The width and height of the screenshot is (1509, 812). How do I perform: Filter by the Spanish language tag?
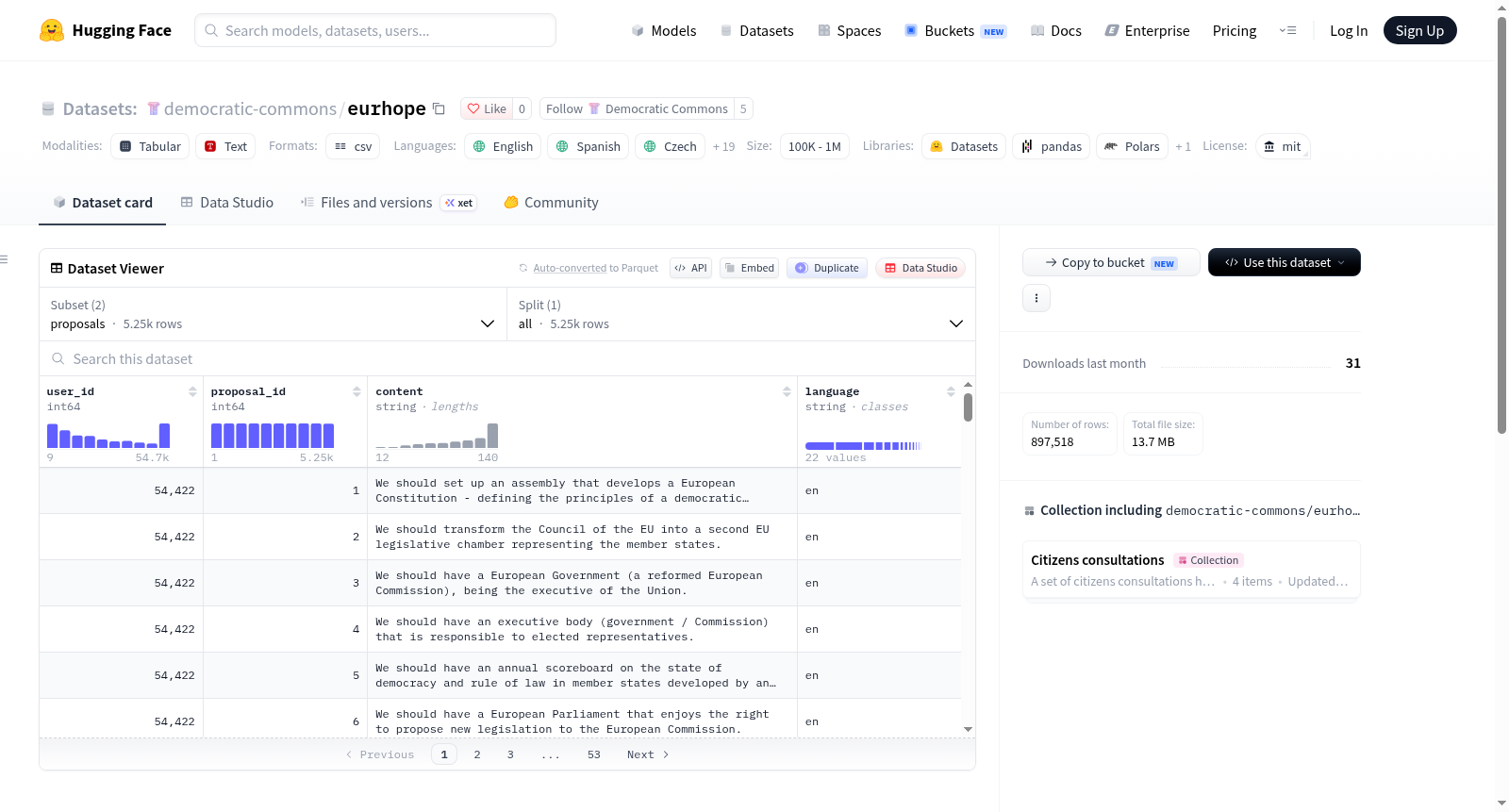[x=588, y=146]
